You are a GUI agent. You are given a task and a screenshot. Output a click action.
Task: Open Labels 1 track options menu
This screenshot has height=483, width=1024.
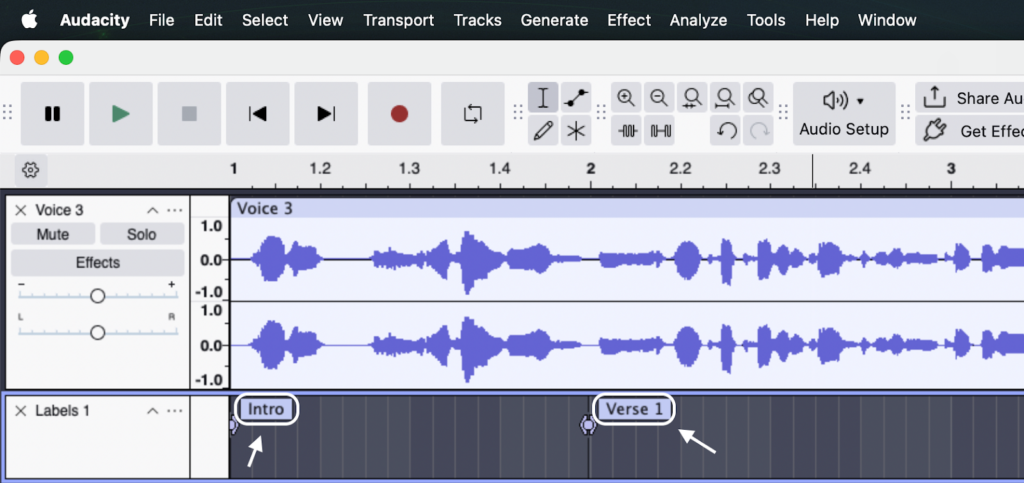(x=175, y=411)
